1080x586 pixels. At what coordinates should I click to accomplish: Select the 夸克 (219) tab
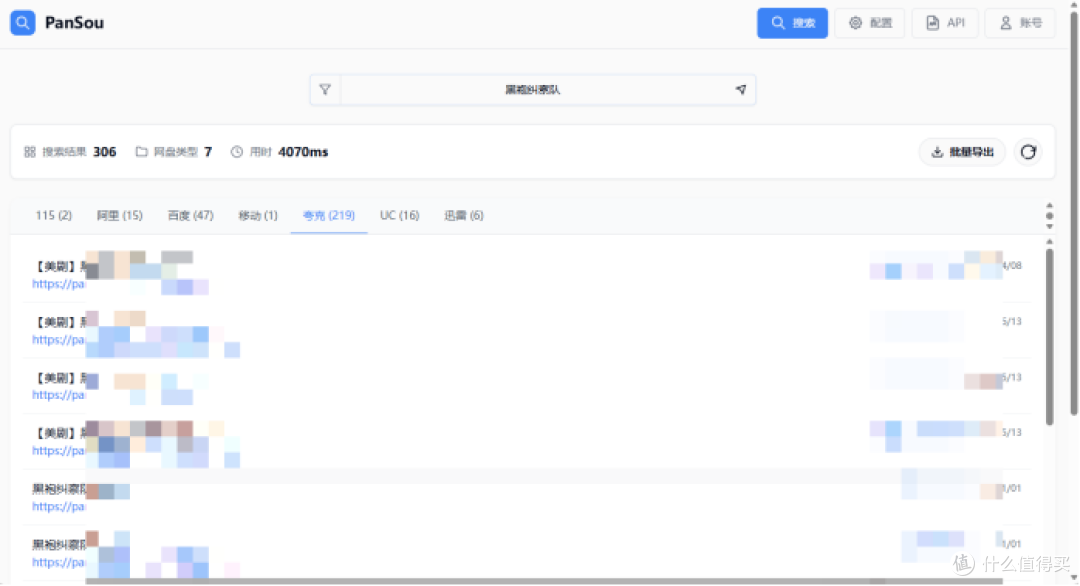pos(329,216)
